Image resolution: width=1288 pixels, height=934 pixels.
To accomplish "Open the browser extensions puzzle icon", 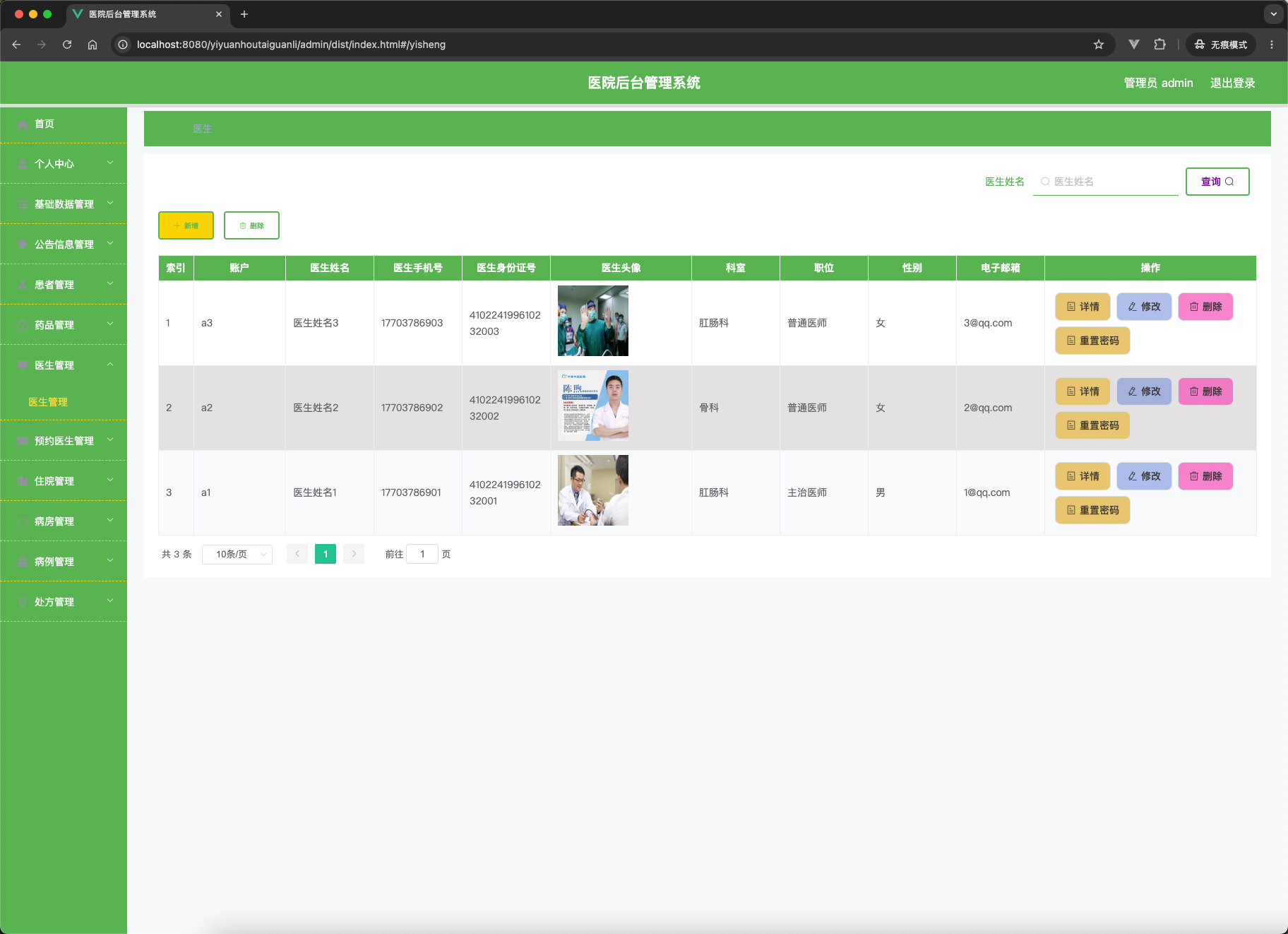I will 1159,45.
